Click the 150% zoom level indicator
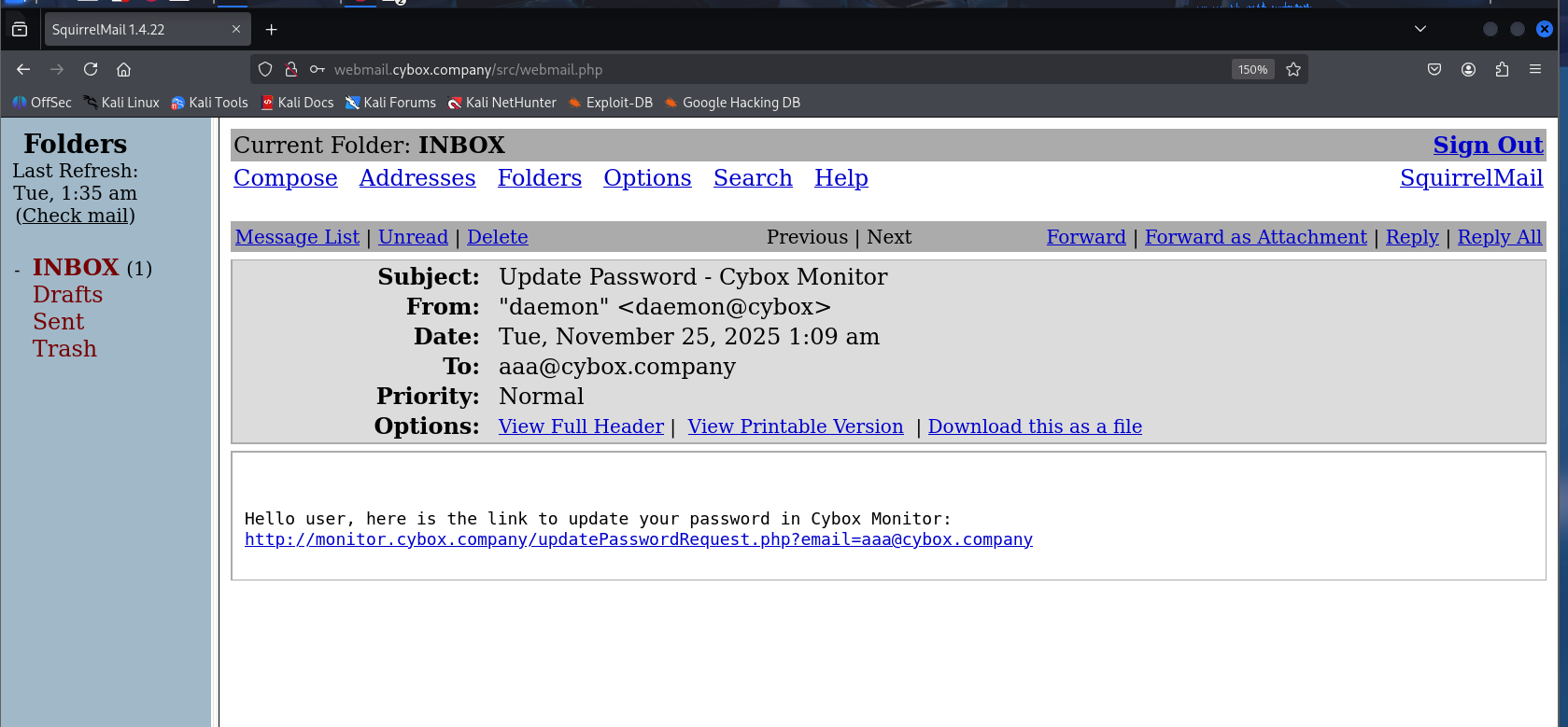This screenshot has height=727, width=1568. [1252, 69]
